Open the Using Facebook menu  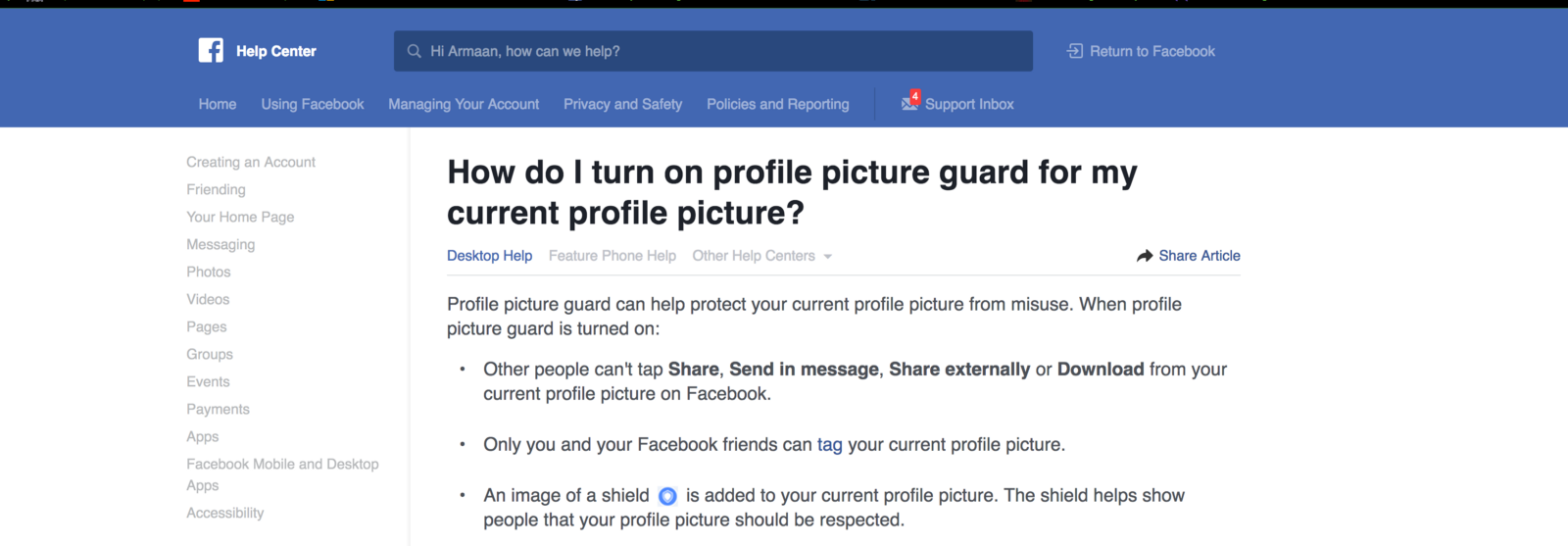(x=313, y=104)
